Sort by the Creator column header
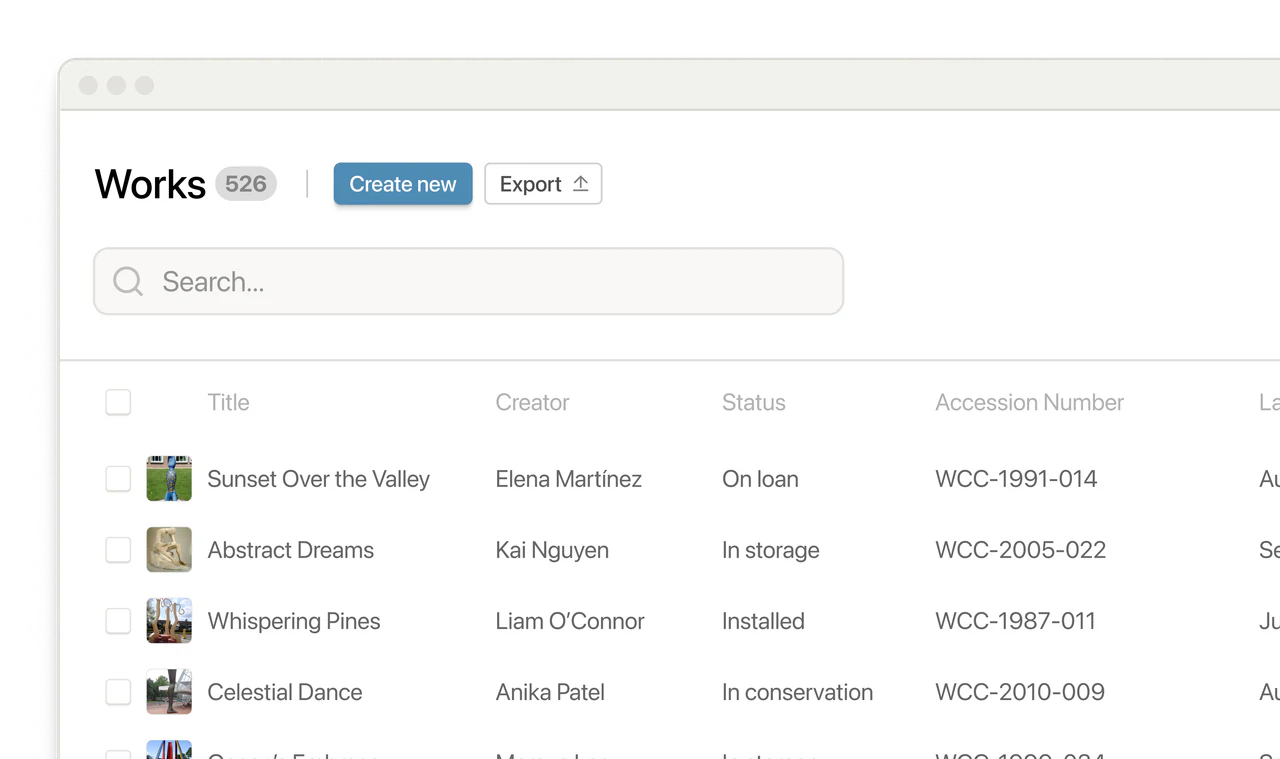The image size is (1280, 759). click(x=532, y=402)
